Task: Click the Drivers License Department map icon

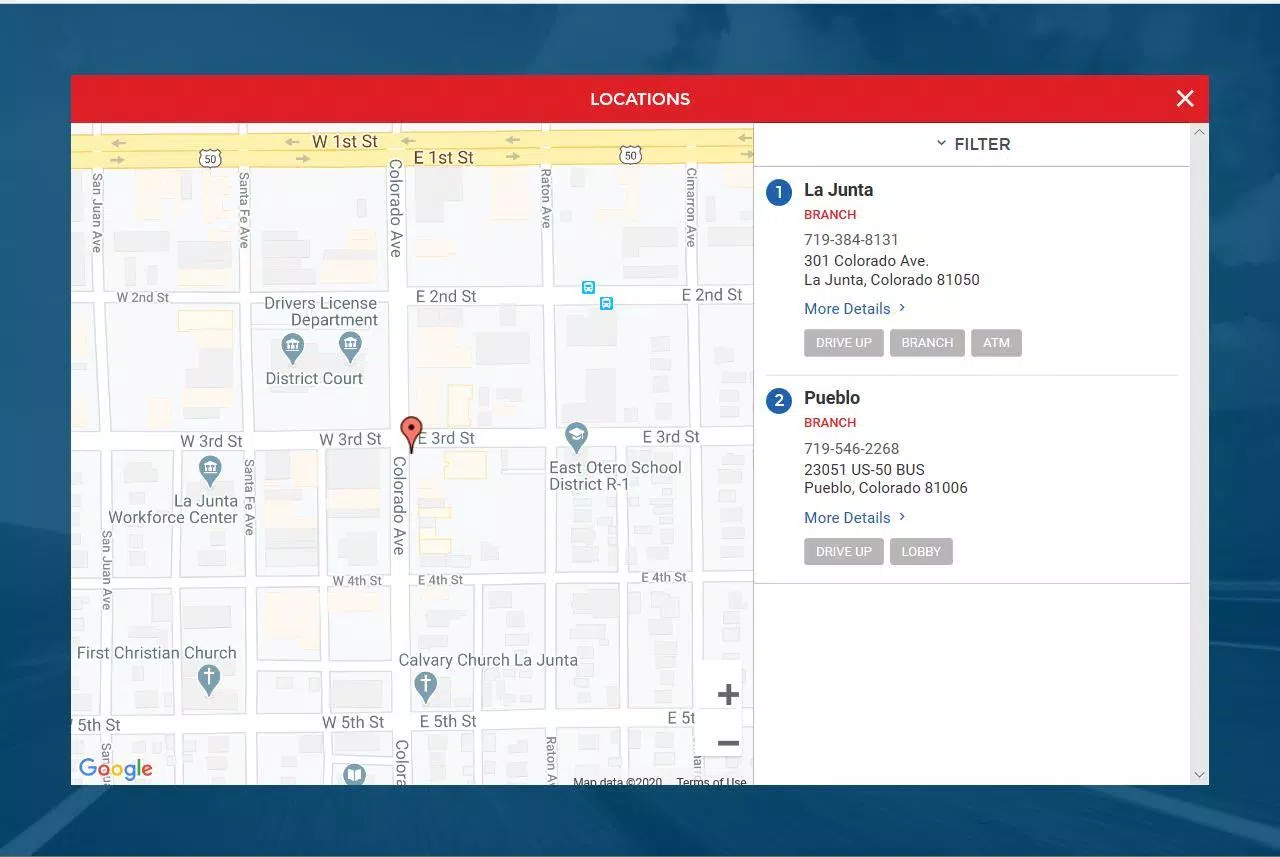Action: (350, 348)
